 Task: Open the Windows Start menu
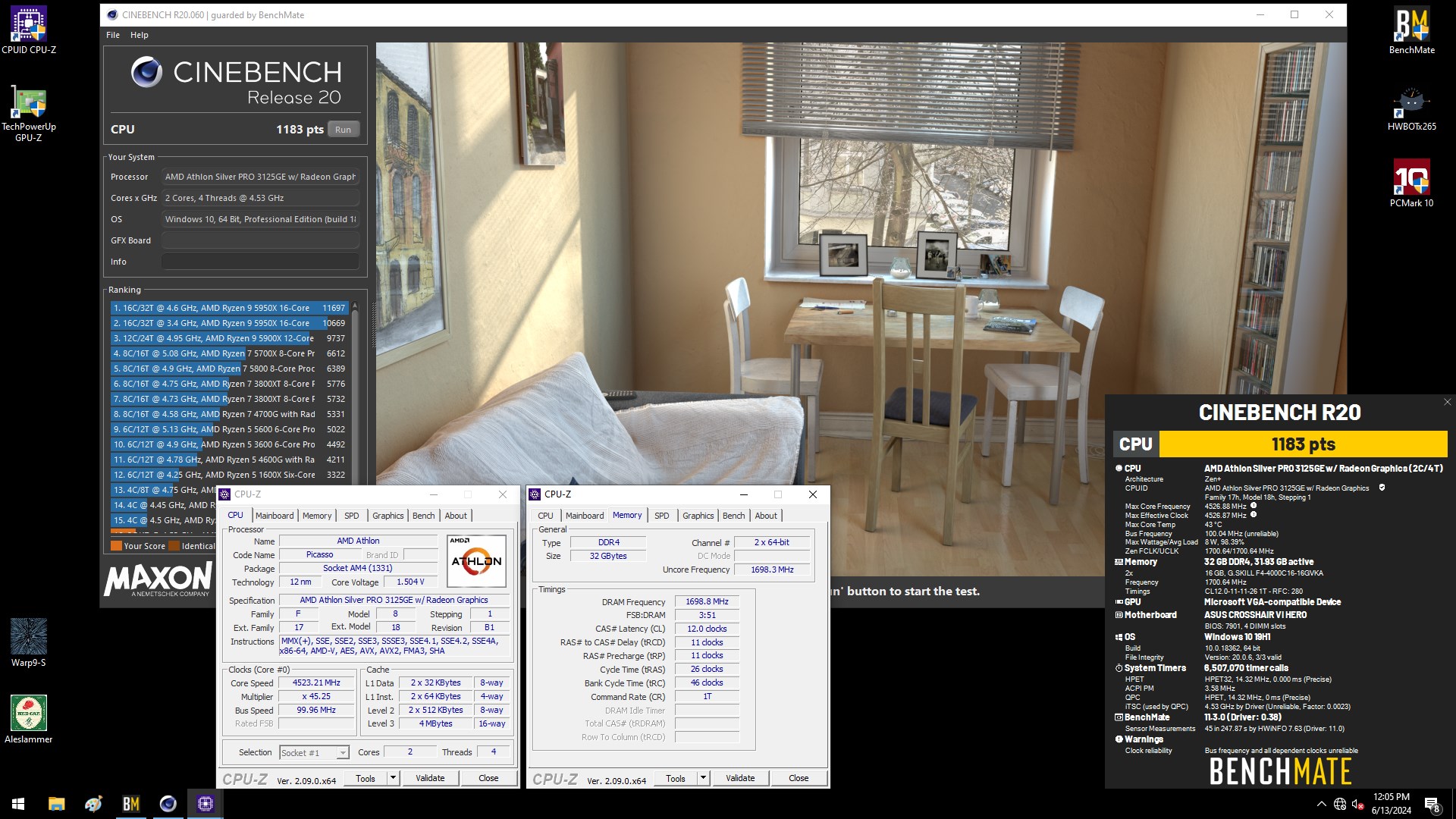coord(18,804)
